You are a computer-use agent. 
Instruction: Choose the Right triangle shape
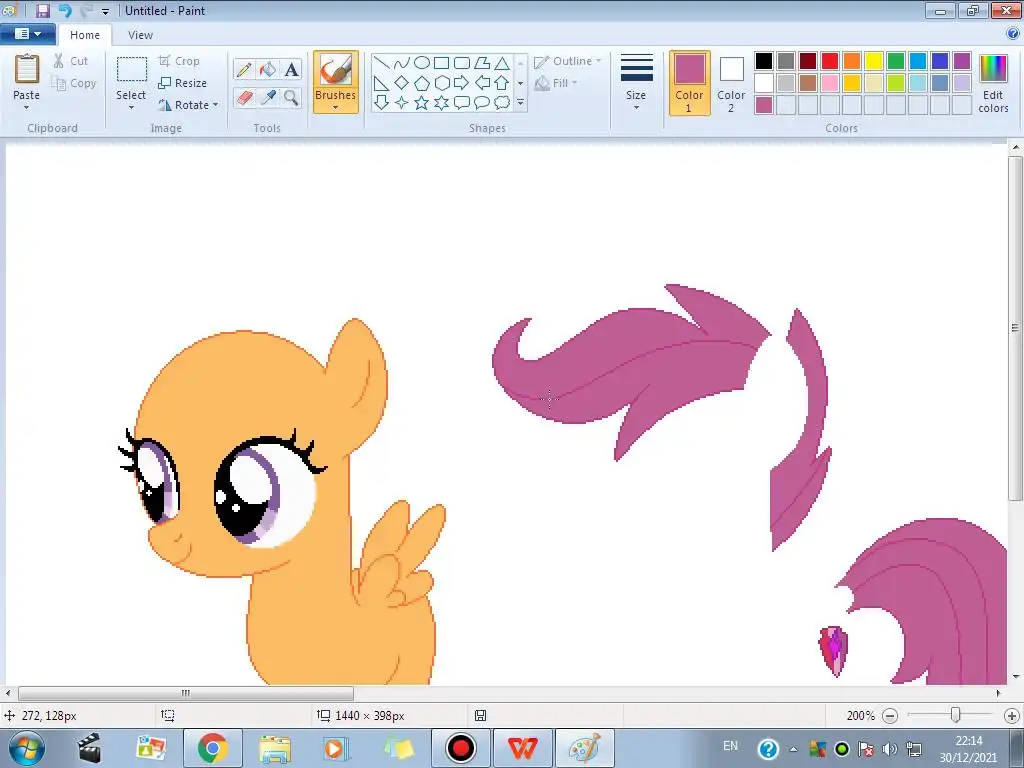click(x=382, y=83)
